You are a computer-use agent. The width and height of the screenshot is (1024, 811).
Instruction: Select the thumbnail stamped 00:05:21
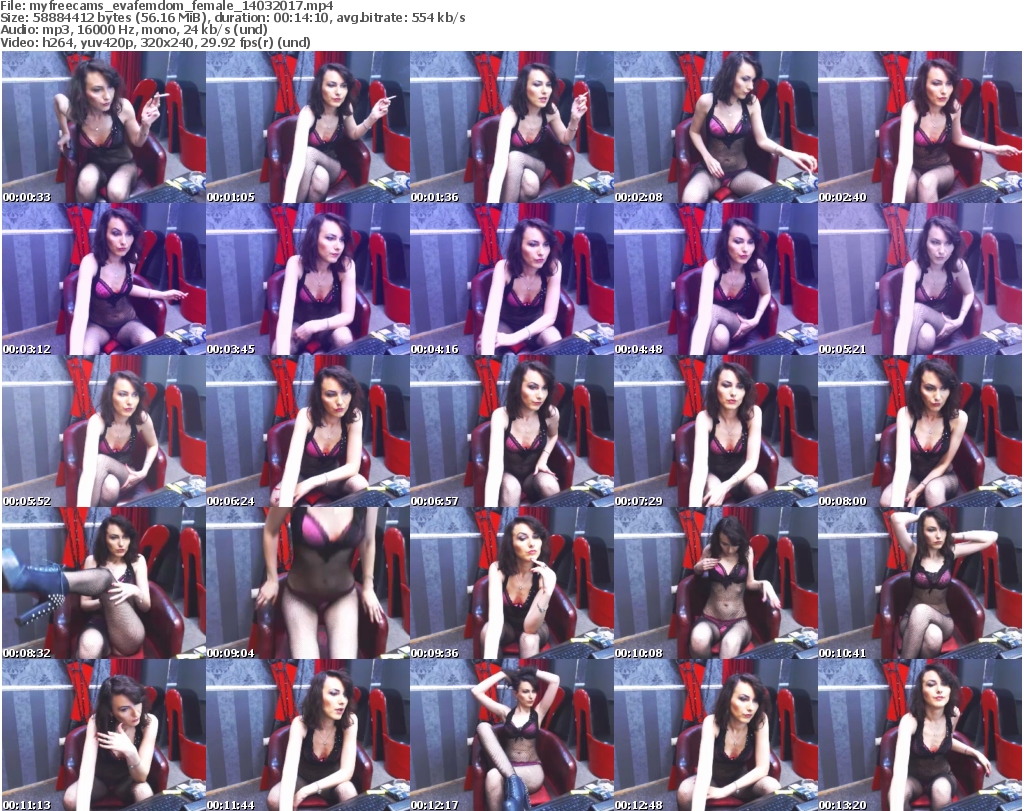920,279
